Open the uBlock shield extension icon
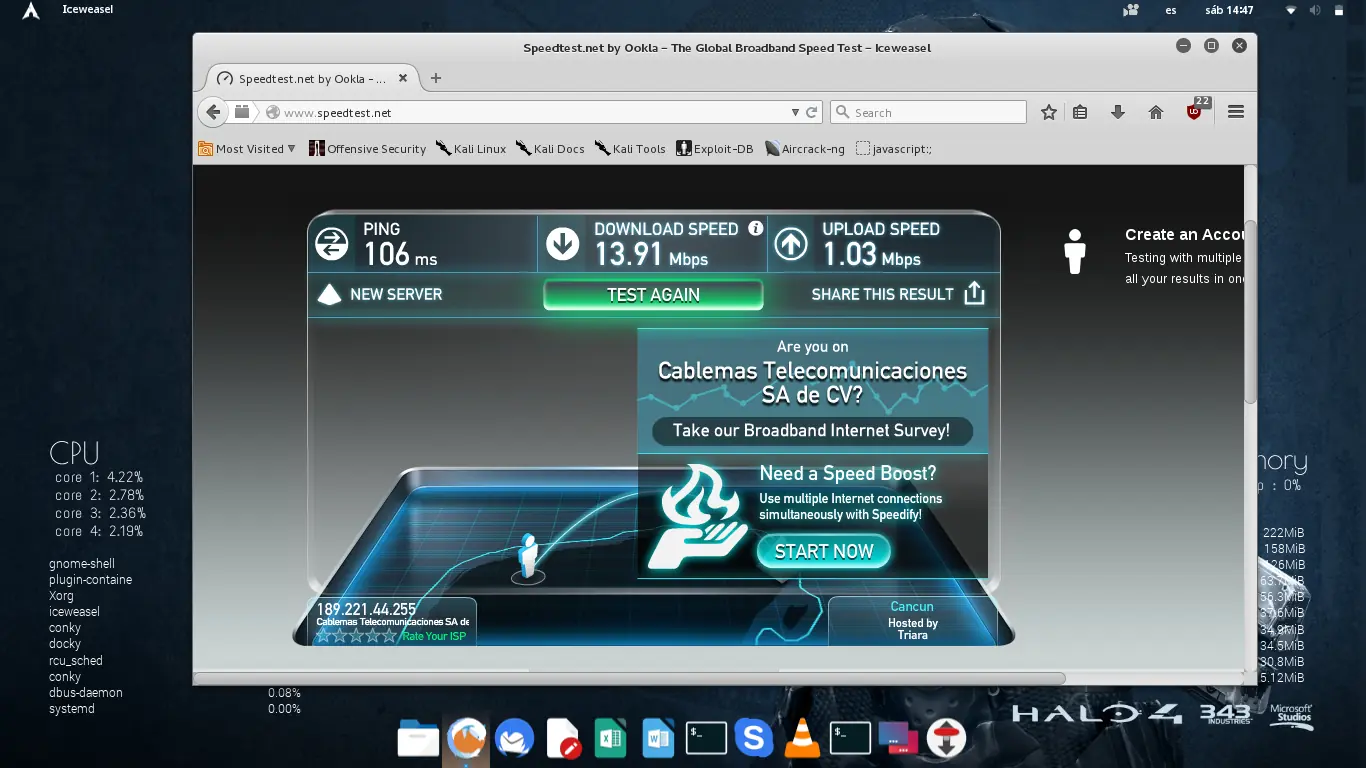 pos(1195,110)
